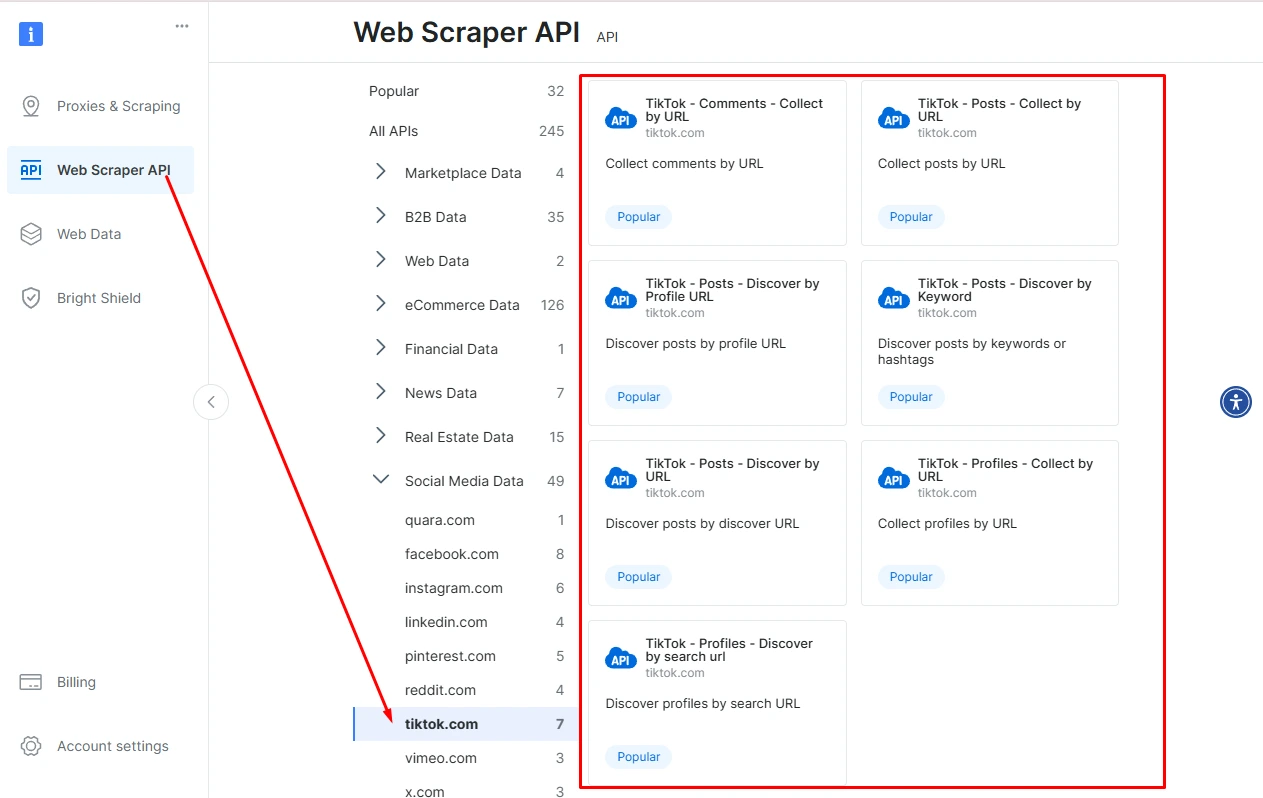
Task: Select Web Scraper API sidebar item
Action: (100, 170)
